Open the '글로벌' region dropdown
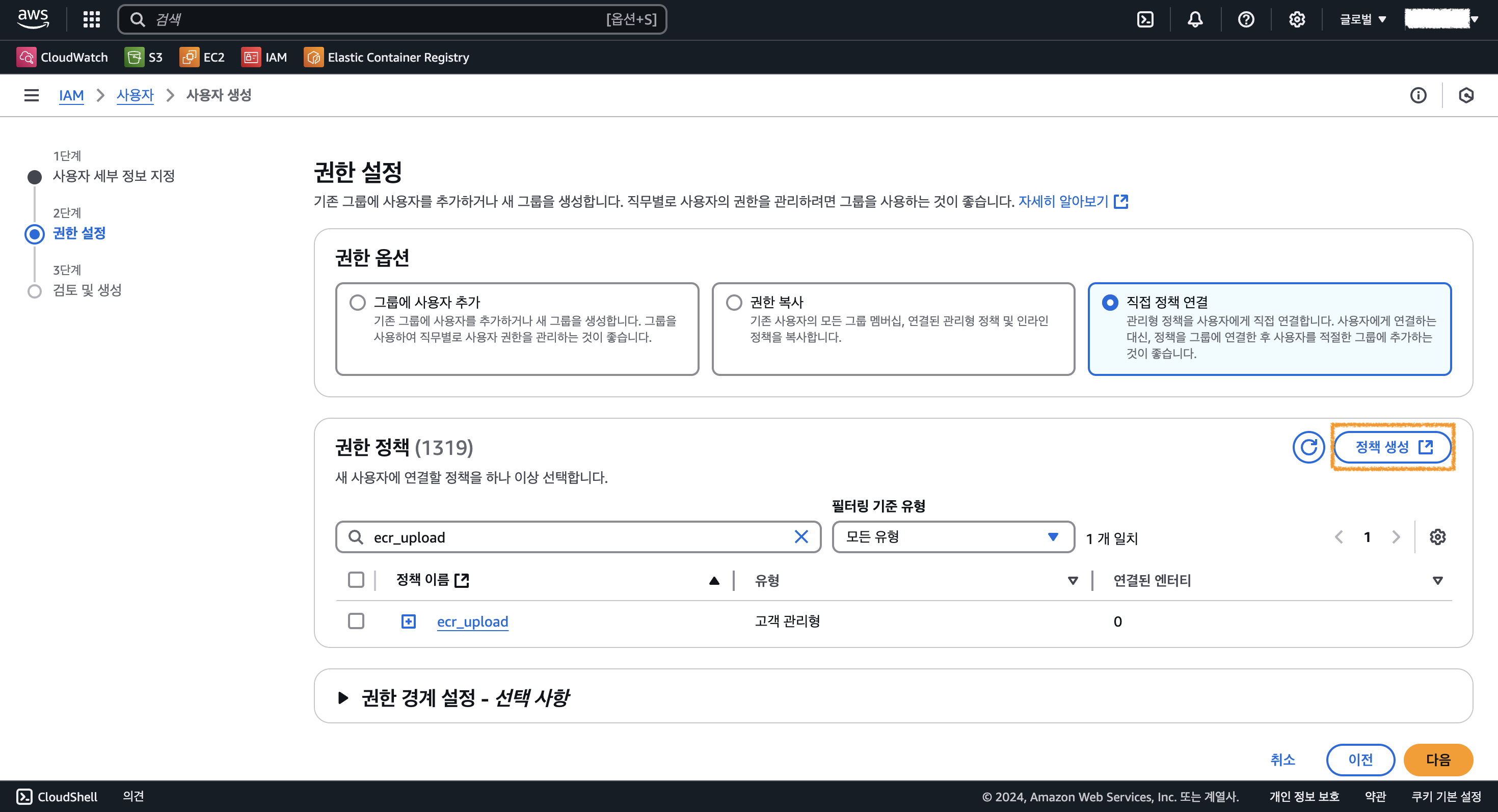The image size is (1498, 812). pyautogui.click(x=1362, y=20)
